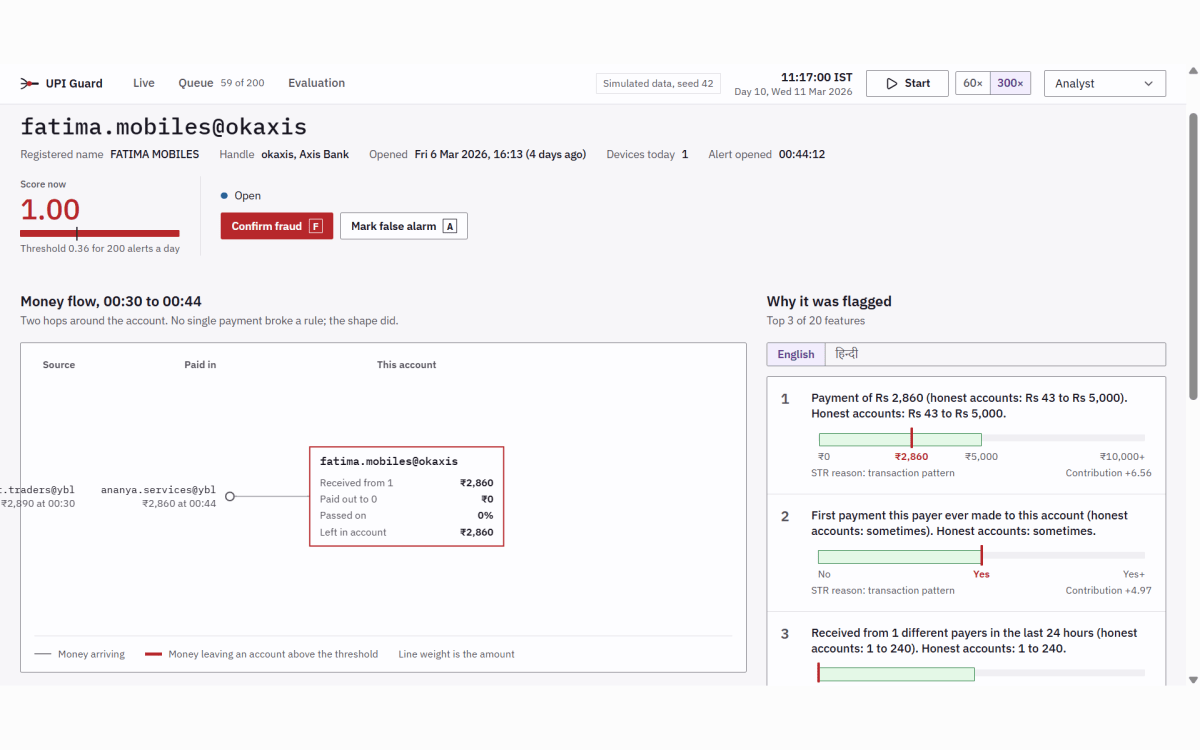
Task: Click the 'Alert opened 00:44:12' field
Action: coord(766,155)
